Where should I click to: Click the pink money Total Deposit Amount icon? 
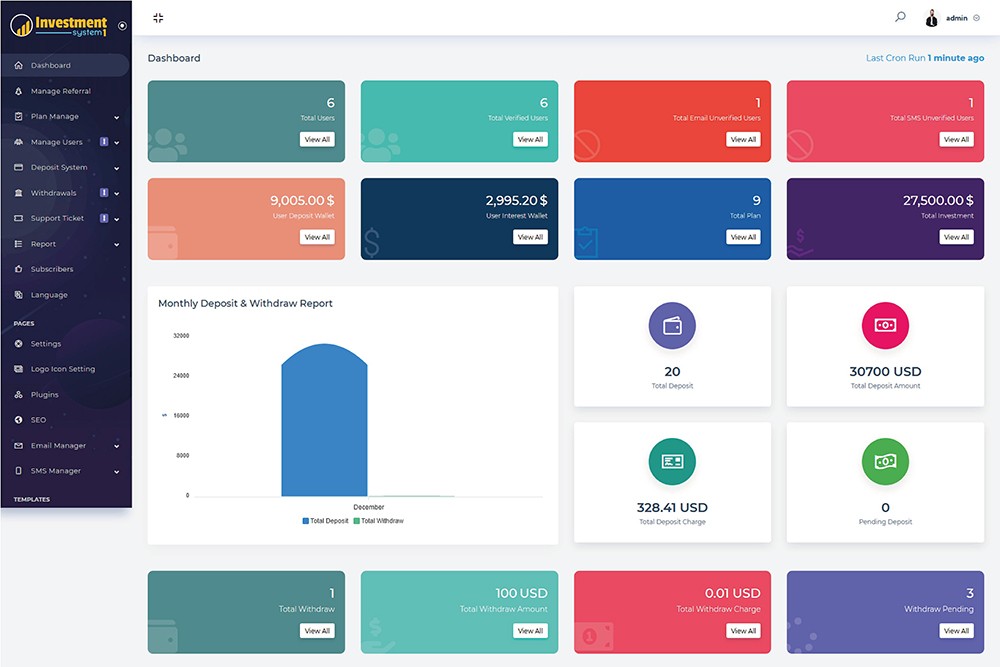click(885, 326)
